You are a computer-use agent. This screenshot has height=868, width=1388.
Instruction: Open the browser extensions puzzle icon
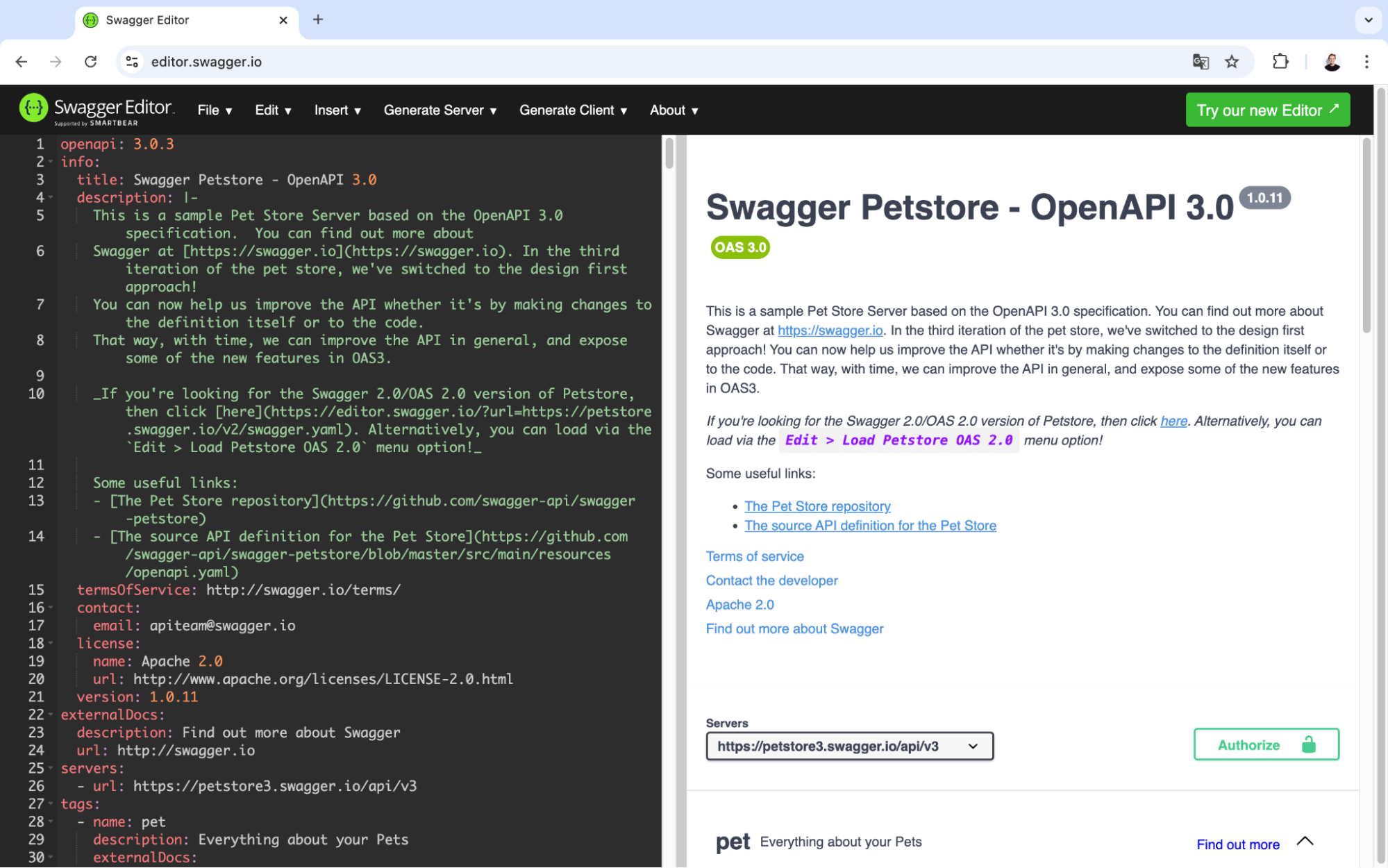(1281, 62)
